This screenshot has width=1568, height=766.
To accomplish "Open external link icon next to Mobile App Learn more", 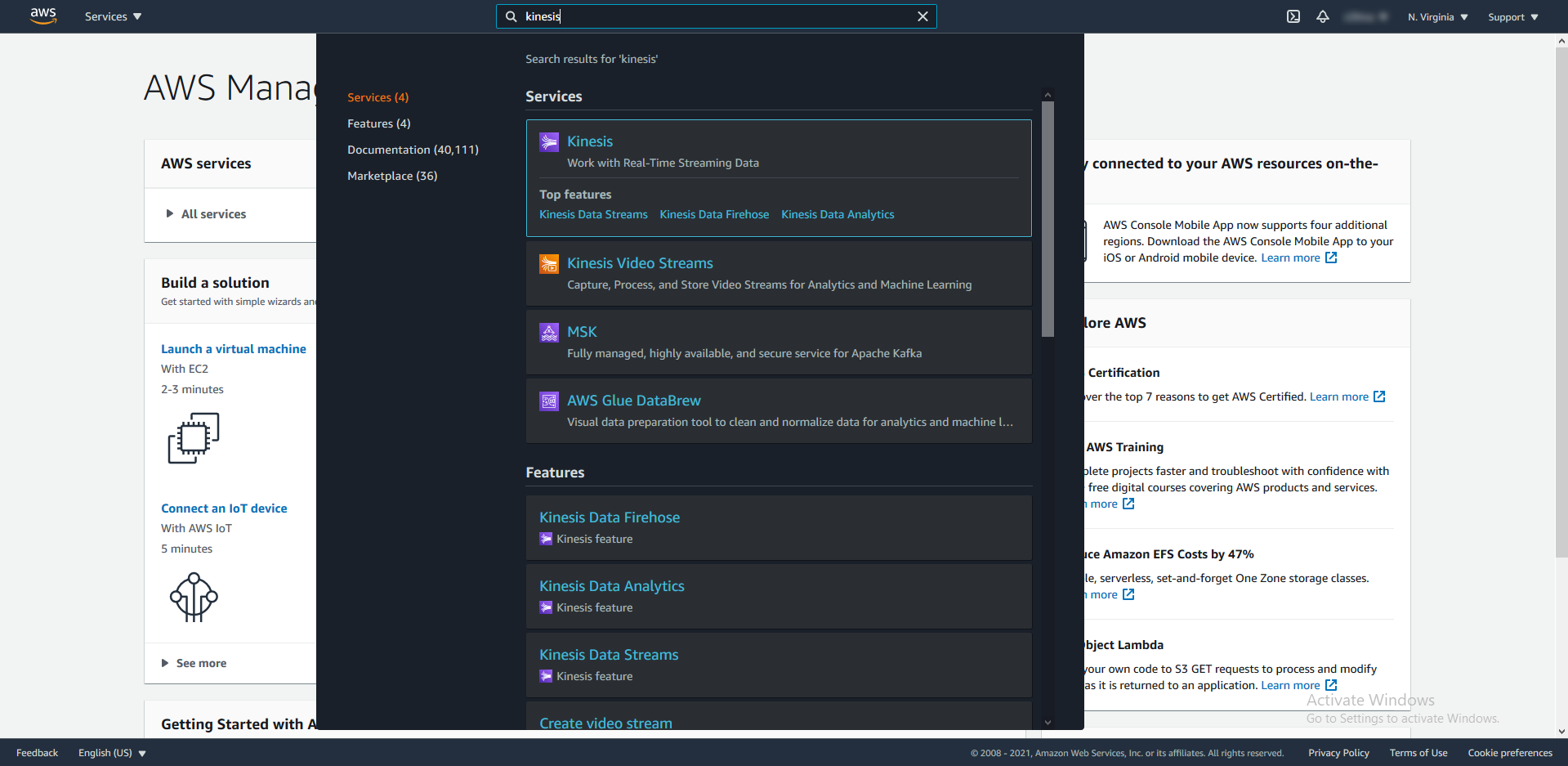I will [x=1331, y=258].
